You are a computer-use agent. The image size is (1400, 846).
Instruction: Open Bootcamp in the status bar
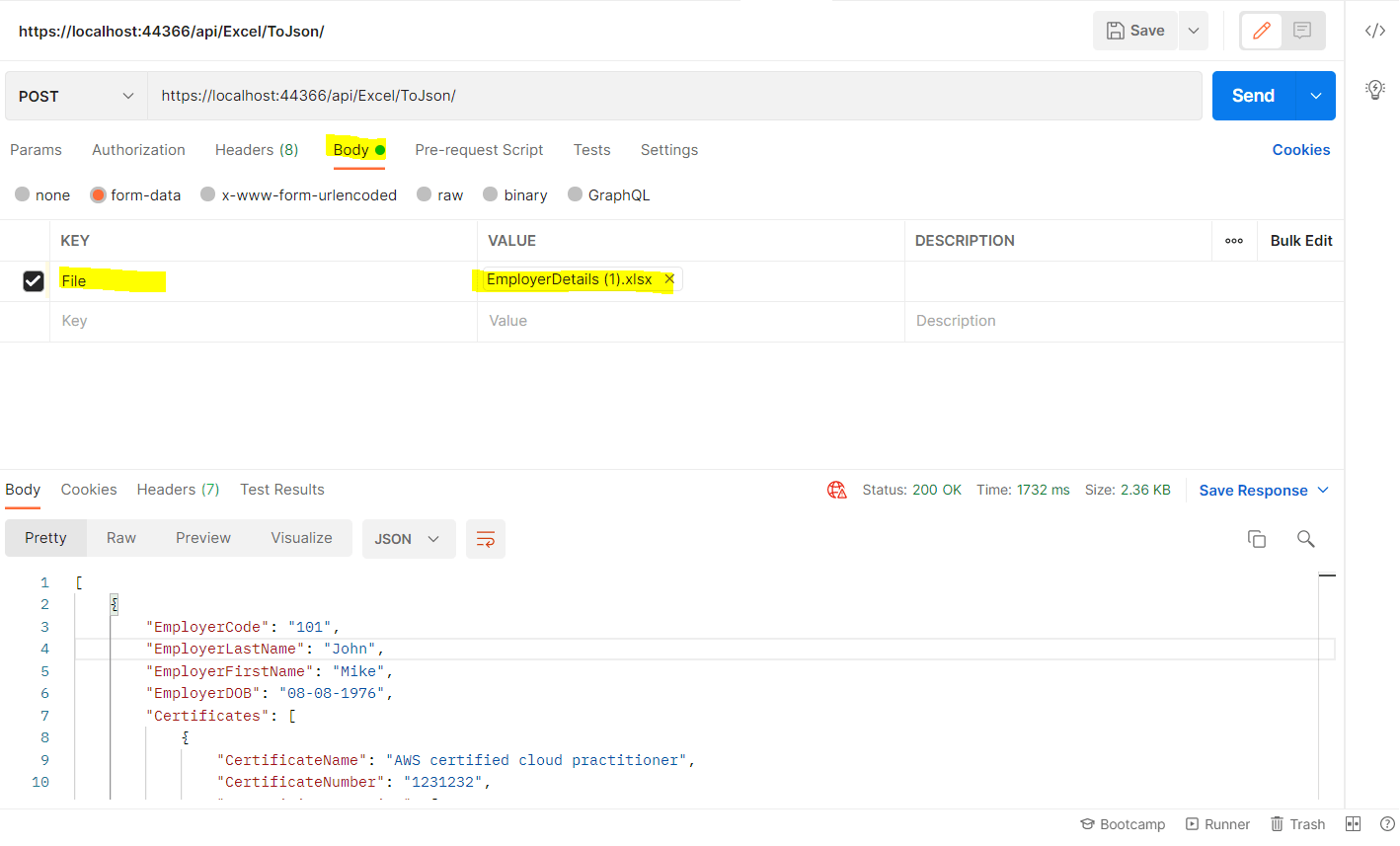[1123, 823]
